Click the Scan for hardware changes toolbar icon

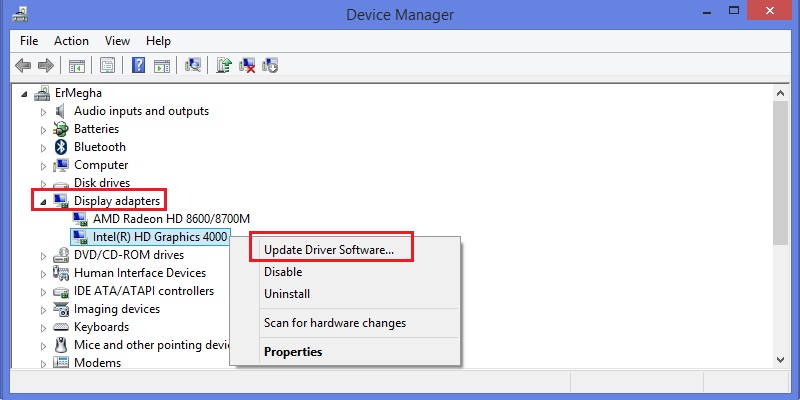193,65
